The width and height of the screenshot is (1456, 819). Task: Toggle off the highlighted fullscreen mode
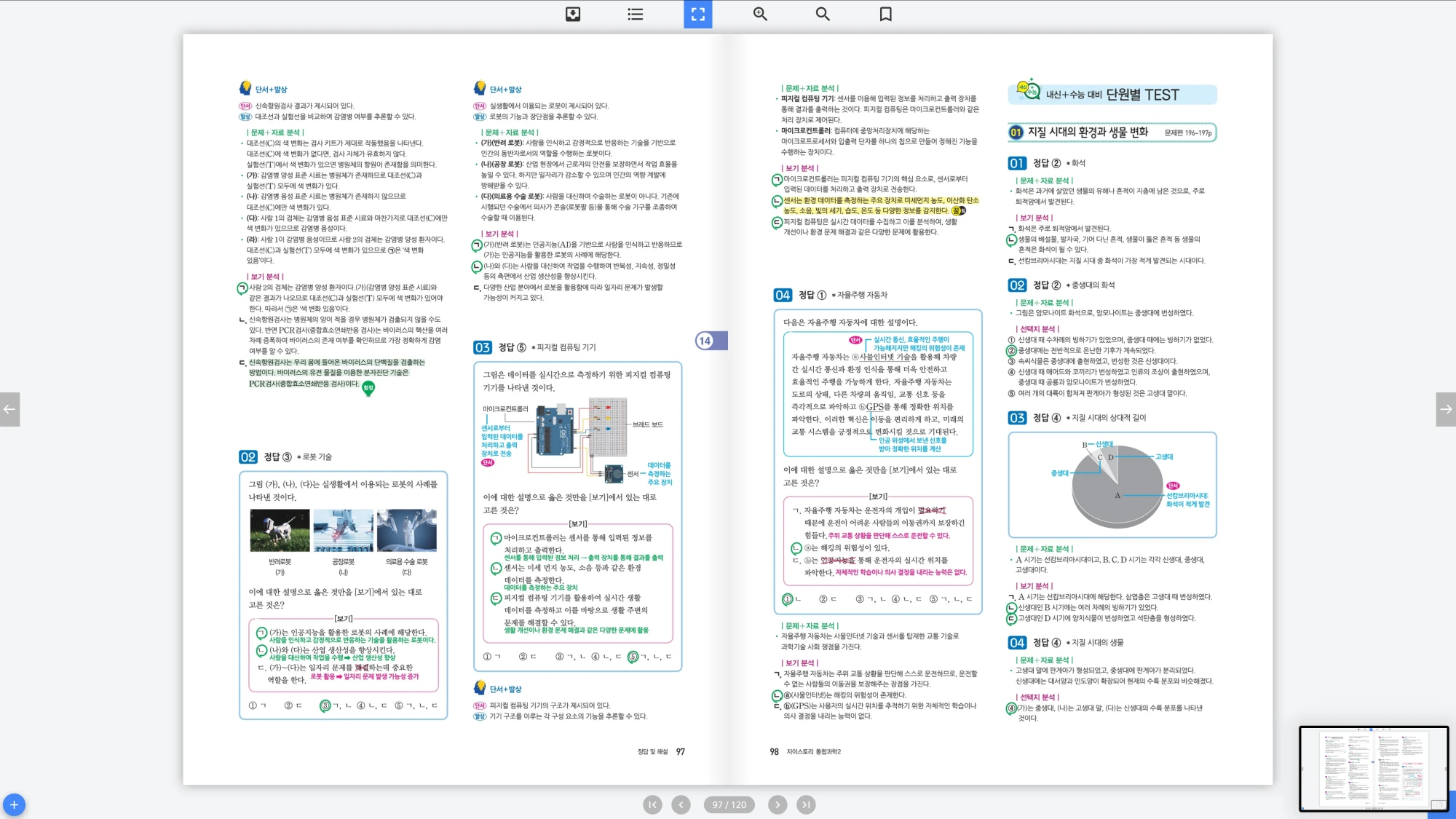click(697, 14)
